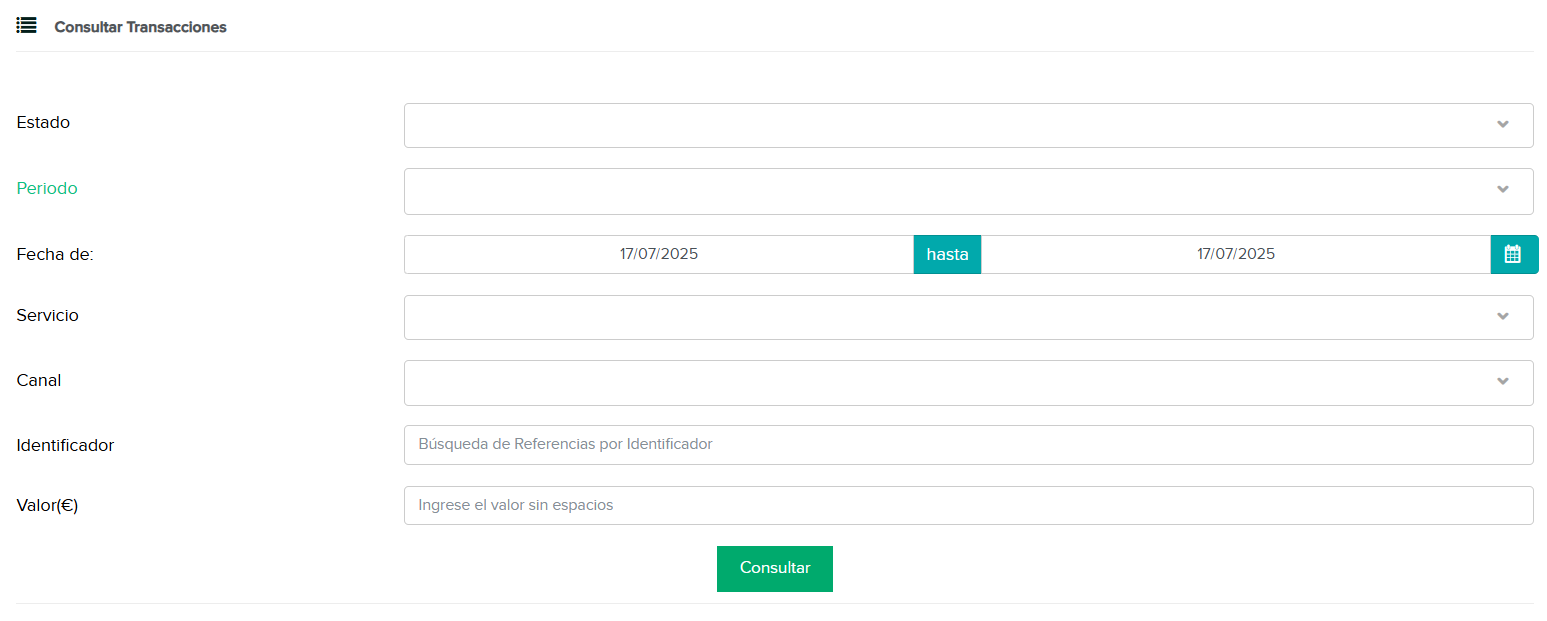
Task: Click the list icon beside Consultar Transacciones
Action: click(x=26, y=26)
